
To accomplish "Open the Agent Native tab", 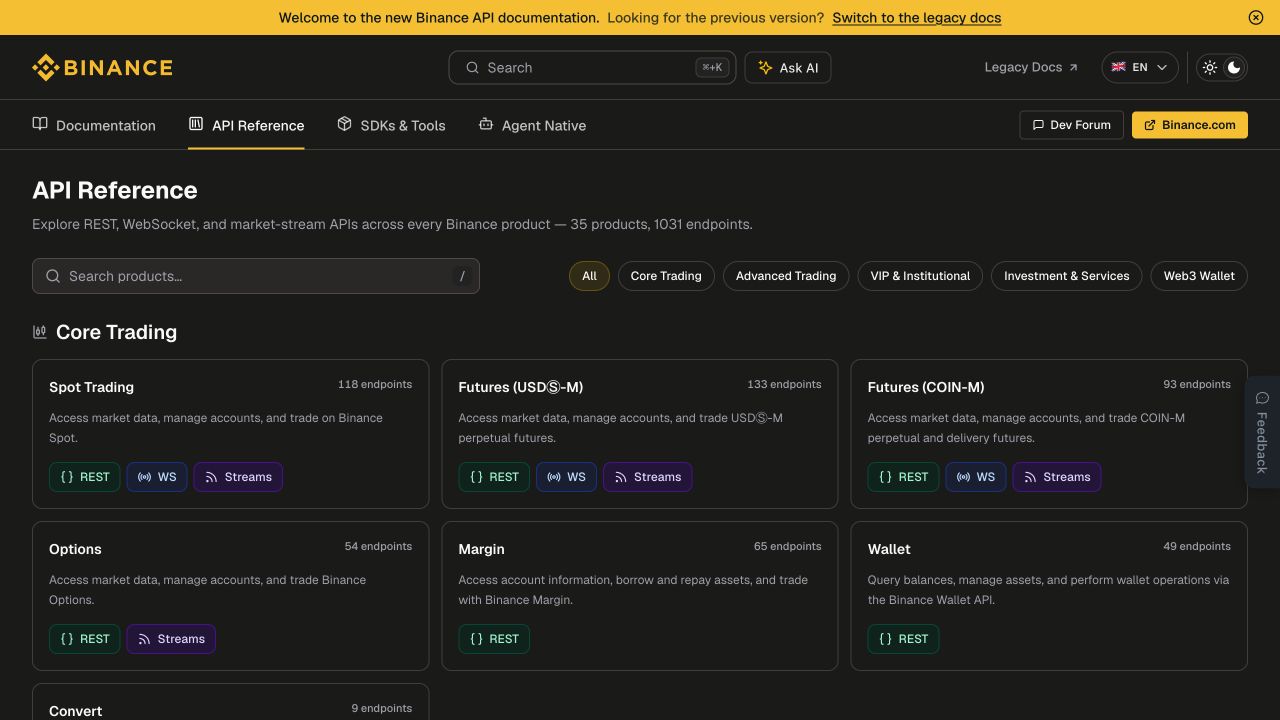I will [532, 125].
